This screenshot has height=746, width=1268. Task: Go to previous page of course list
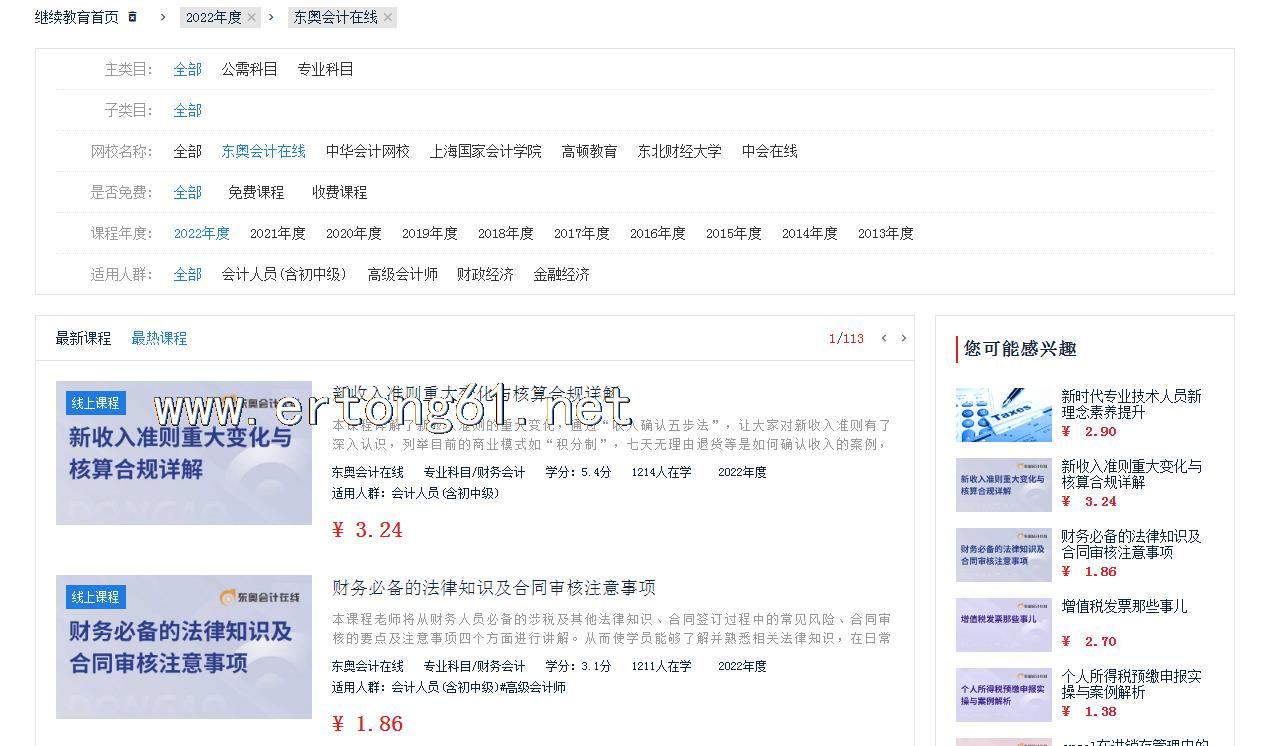[884, 338]
